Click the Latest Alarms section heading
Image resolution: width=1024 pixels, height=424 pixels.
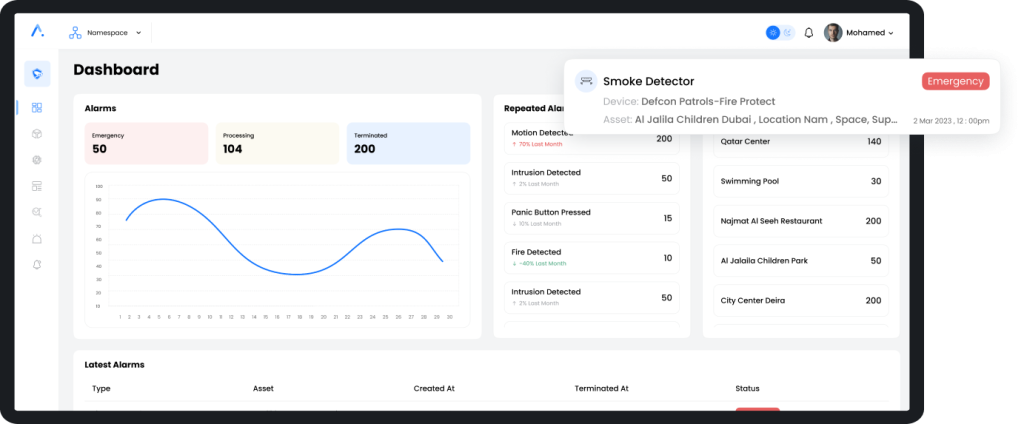click(114, 365)
